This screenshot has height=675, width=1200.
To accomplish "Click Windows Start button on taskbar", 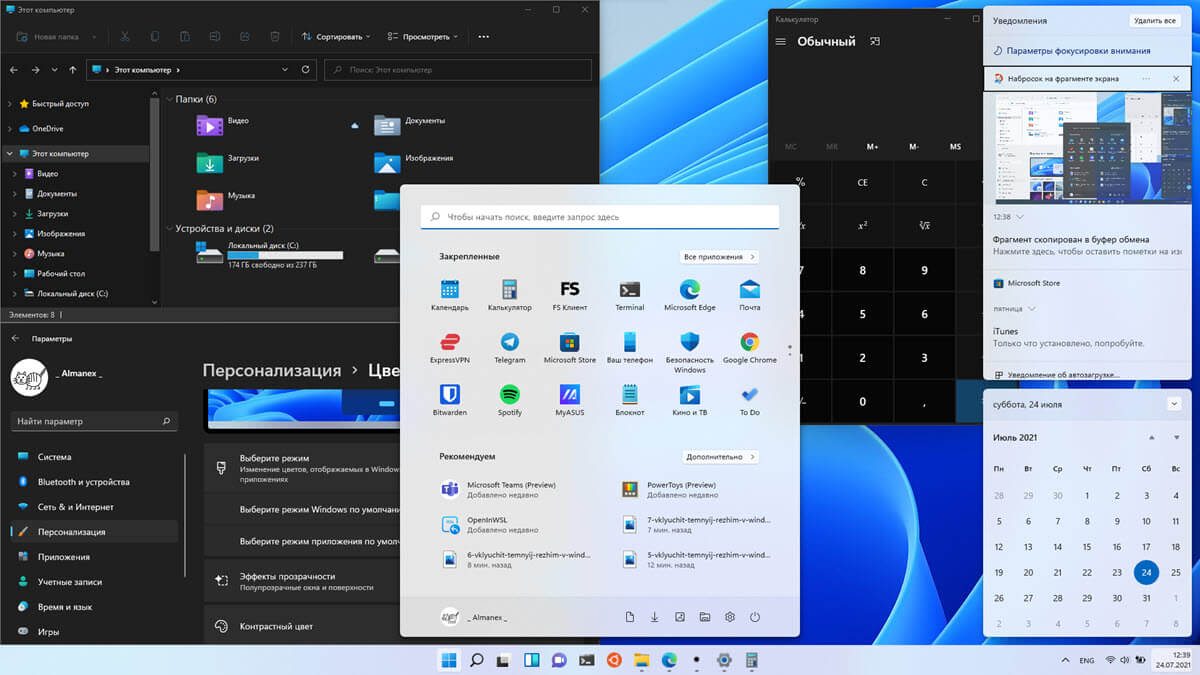I will point(449,660).
